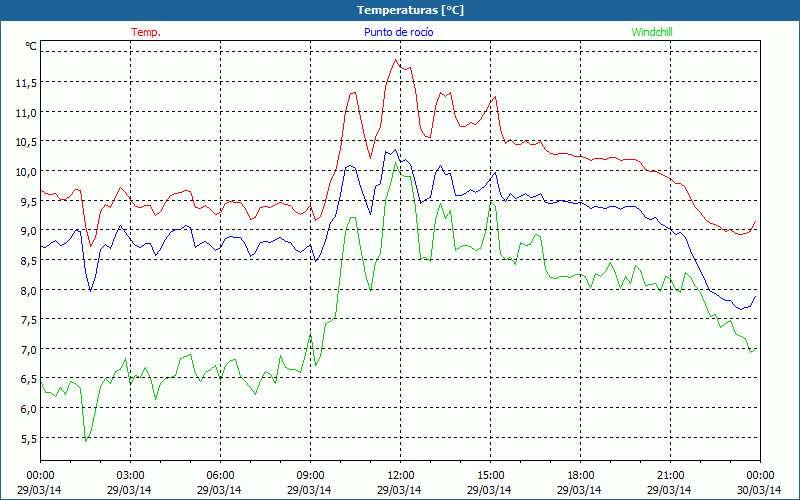The height and width of the screenshot is (500, 800).
Task: Click the Temperaturas [°C] chart title
Action: [410, 10]
